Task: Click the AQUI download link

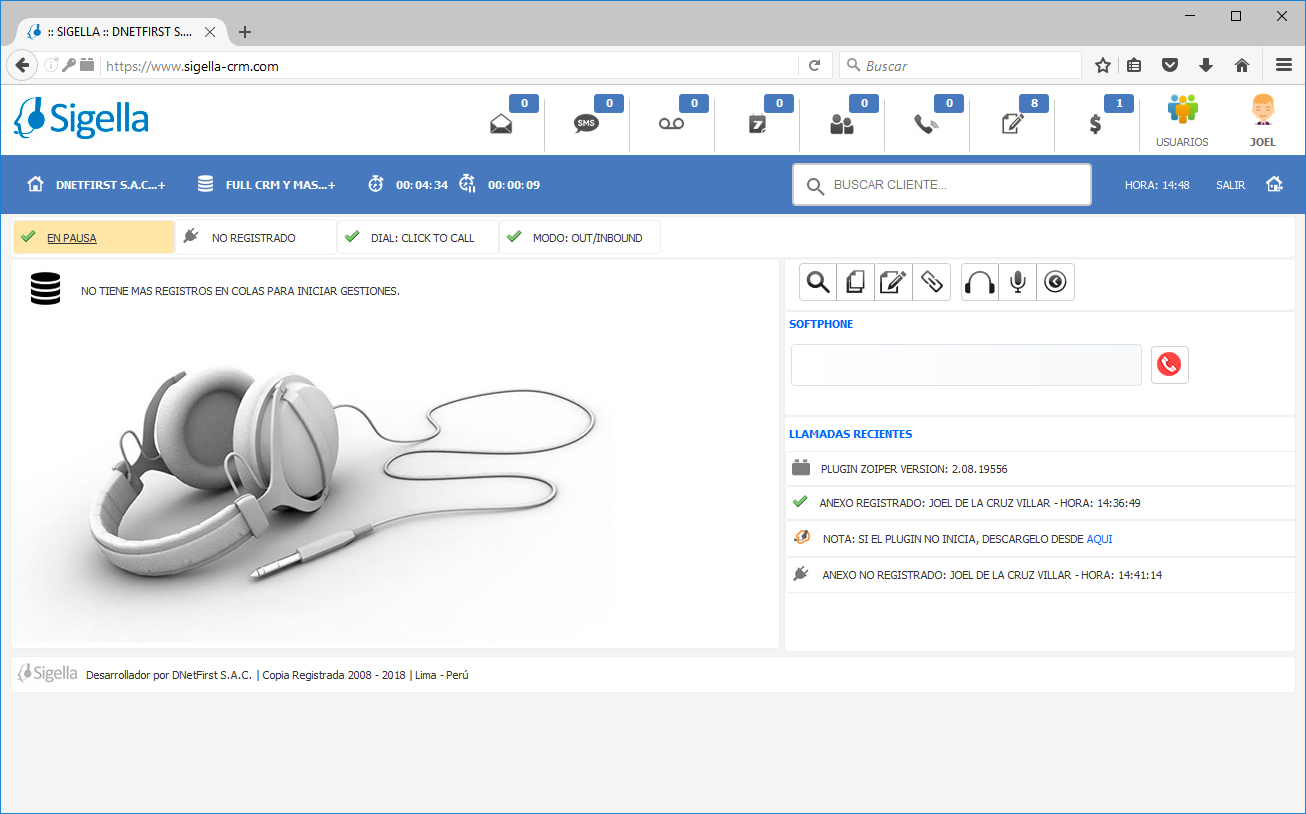Action: coord(1099,539)
